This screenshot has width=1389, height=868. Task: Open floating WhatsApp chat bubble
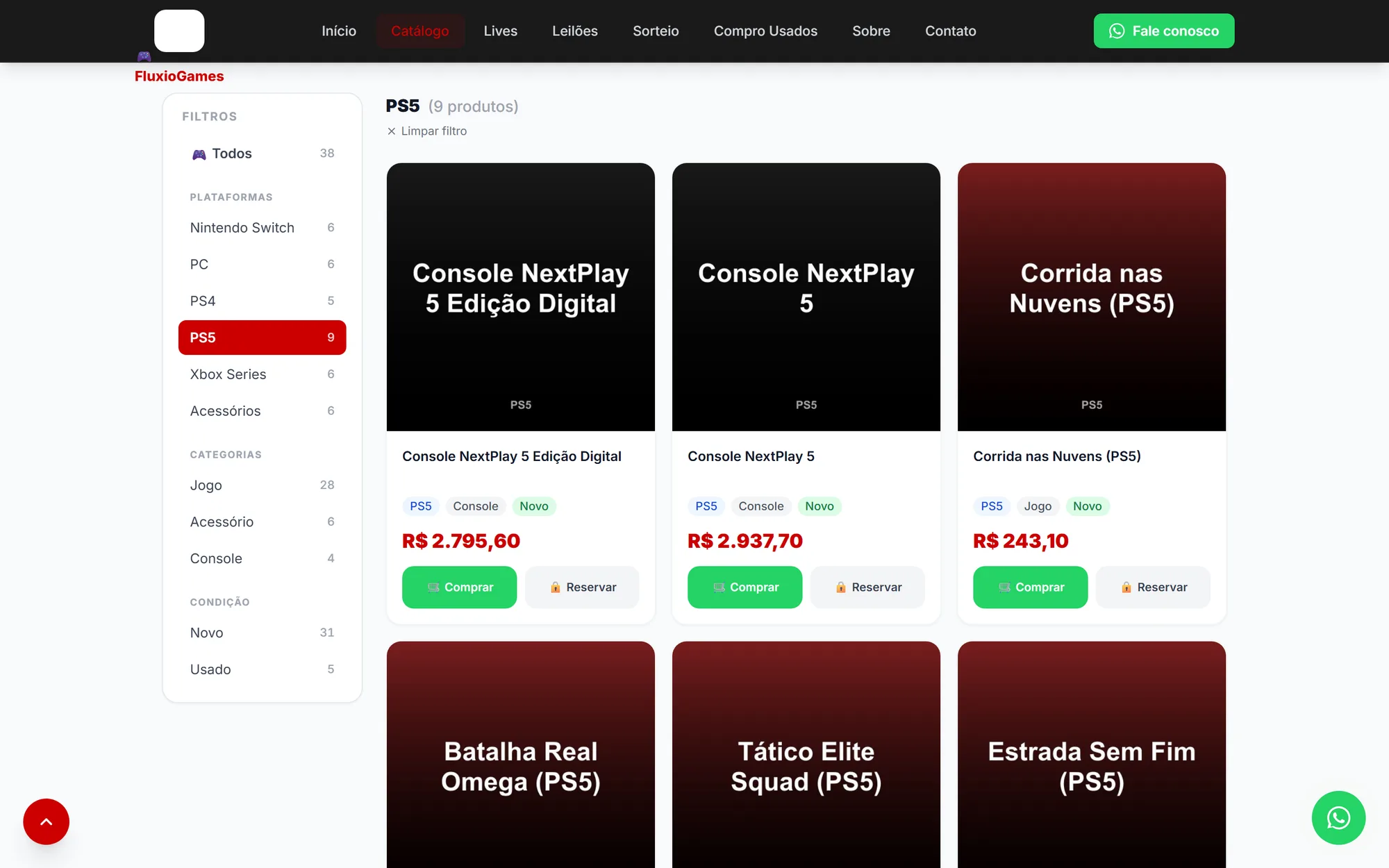[1338, 817]
